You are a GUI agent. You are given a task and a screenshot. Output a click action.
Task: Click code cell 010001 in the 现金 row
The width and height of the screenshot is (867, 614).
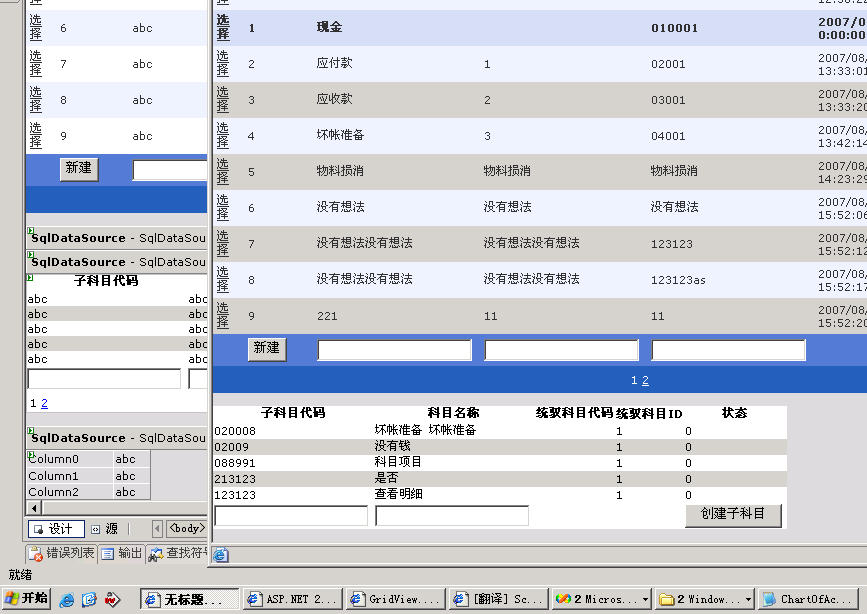point(675,28)
